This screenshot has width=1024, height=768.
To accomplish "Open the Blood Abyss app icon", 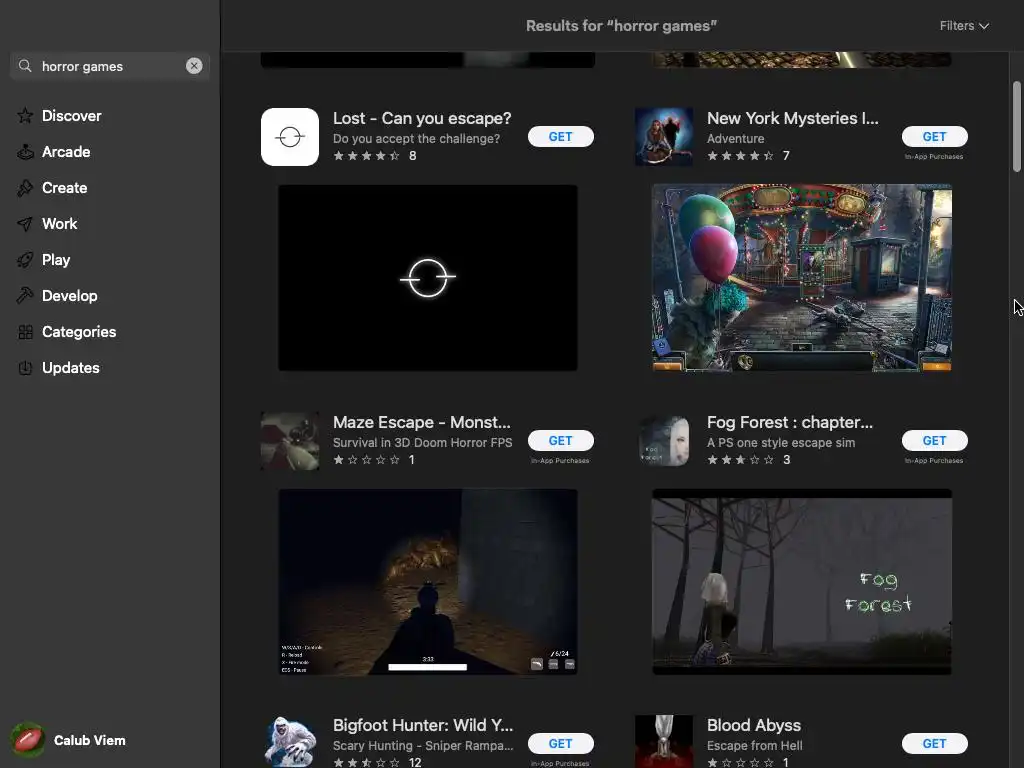I will coord(664,742).
